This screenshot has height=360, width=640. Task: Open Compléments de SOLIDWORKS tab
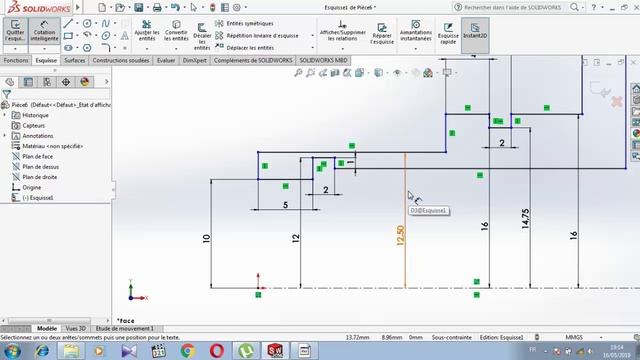pos(253,60)
